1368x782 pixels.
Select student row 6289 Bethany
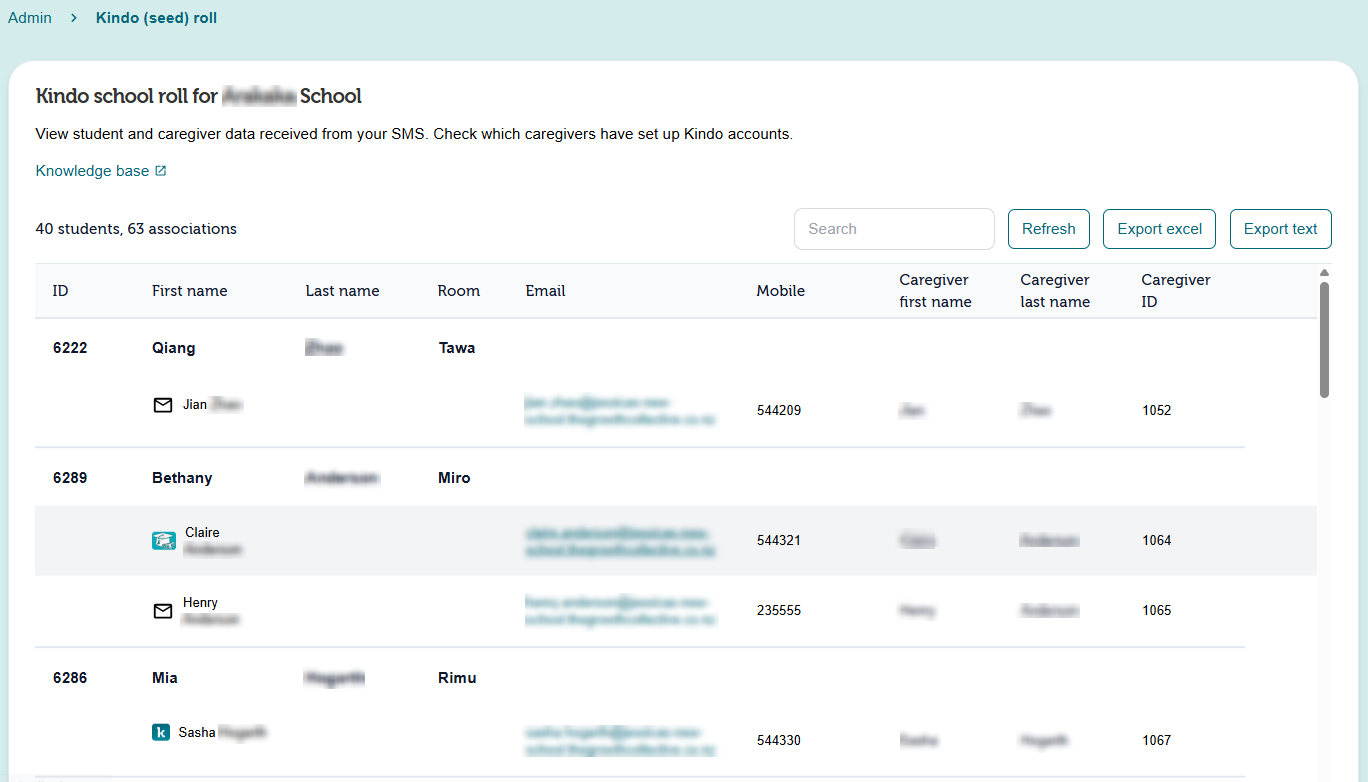coord(640,478)
